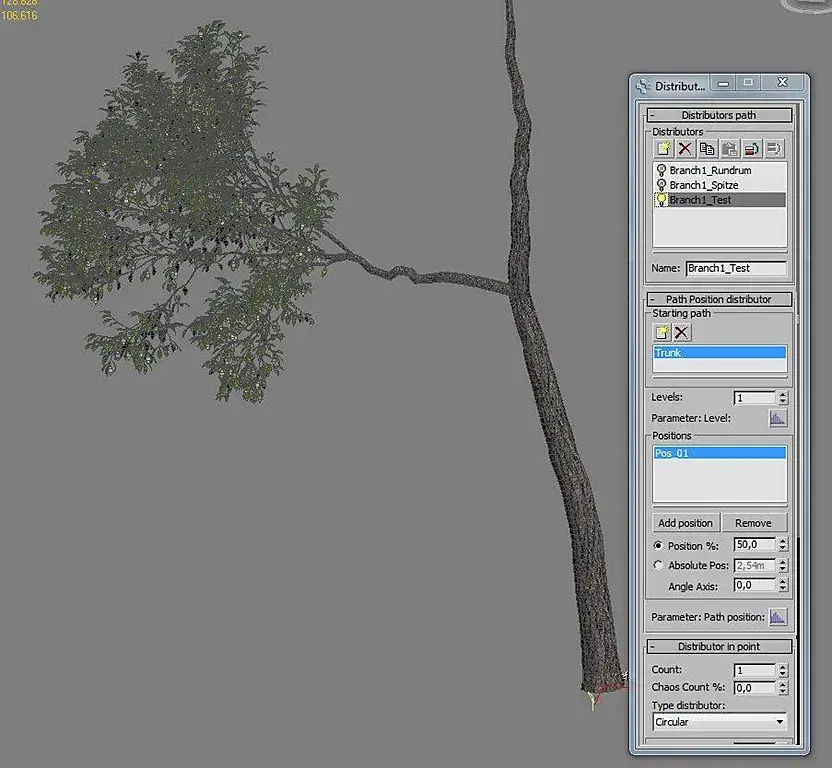Select Branch1_Rundrum in the distributors list
The height and width of the screenshot is (768, 832).
coord(720,170)
